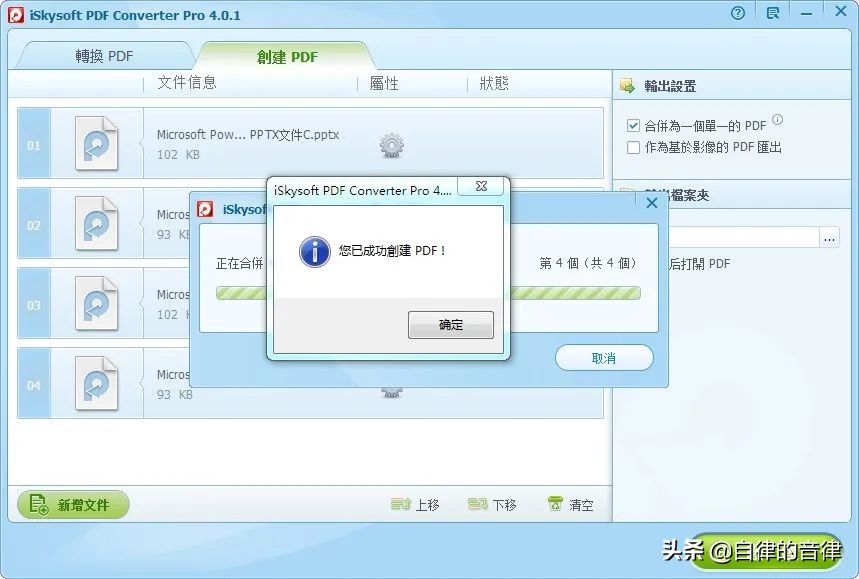This screenshot has width=859, height=579.
Task: Click the 您已成功創建 PDF！ message text
Action: 392,251
